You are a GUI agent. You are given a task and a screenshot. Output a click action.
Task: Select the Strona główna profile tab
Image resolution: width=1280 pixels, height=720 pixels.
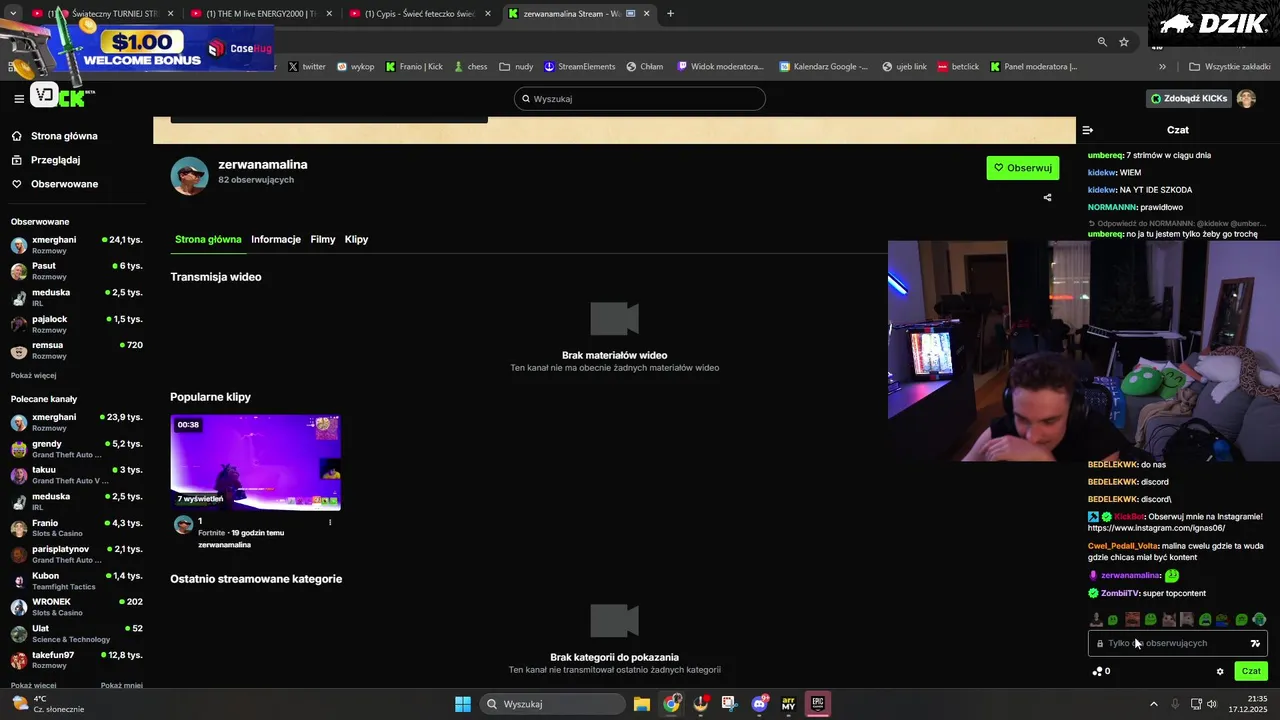[208, 239]
